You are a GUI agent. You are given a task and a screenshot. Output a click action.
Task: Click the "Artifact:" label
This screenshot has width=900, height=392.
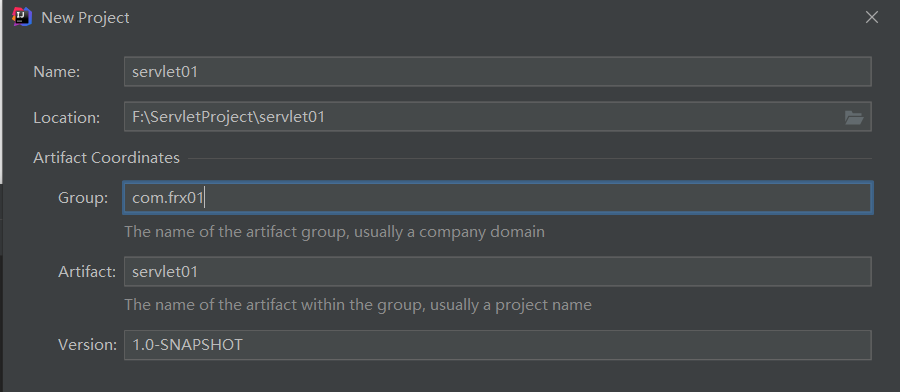click(x=87, y=271)
